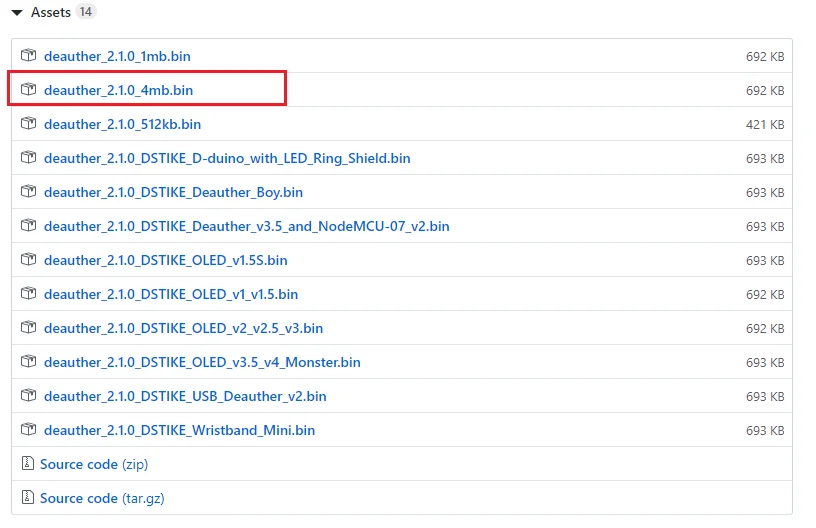Click package icon beside D-duino_with_LED_Ring_Shield.bin
Image resolution: width=816 pixels, height=528 pixels.
click(29, 157)
